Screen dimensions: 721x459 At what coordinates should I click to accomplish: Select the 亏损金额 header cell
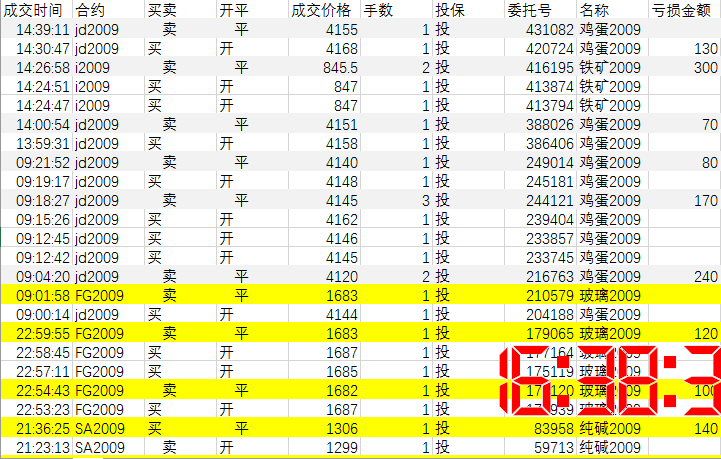[x=684, y=10]
